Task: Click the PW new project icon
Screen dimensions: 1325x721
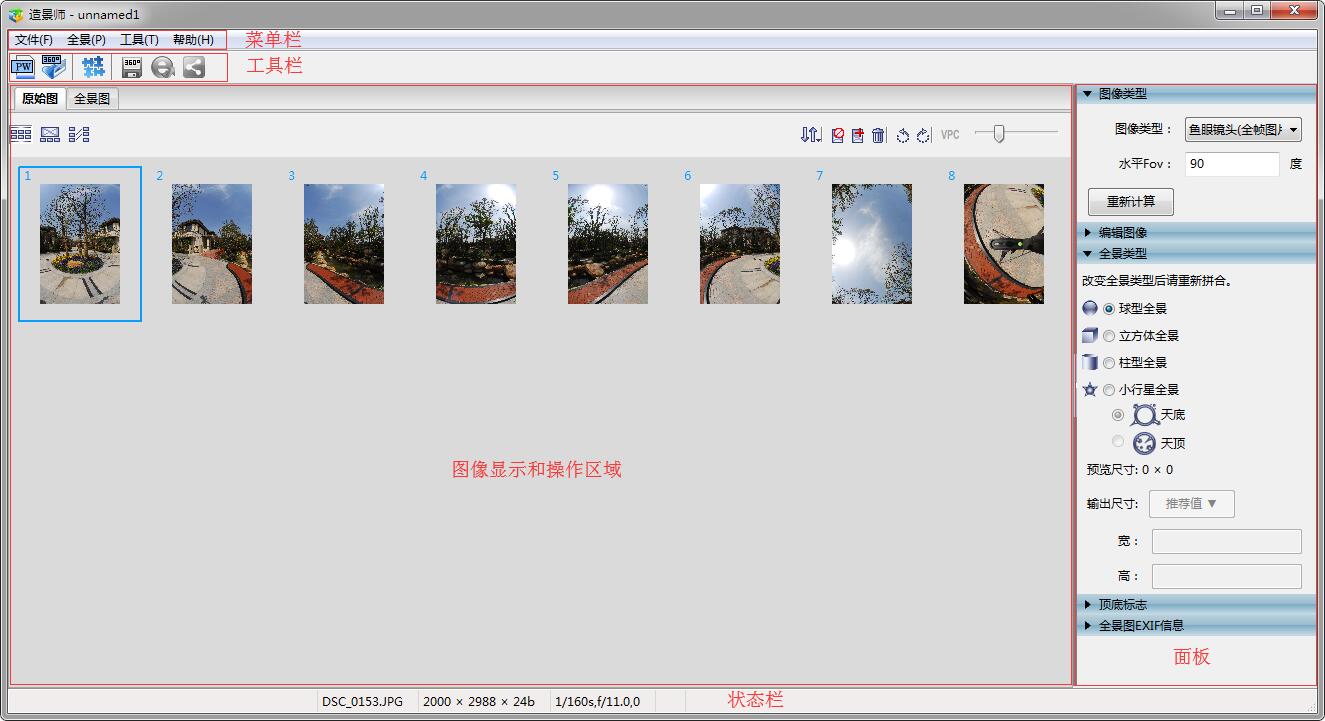Action: [22, 67]
